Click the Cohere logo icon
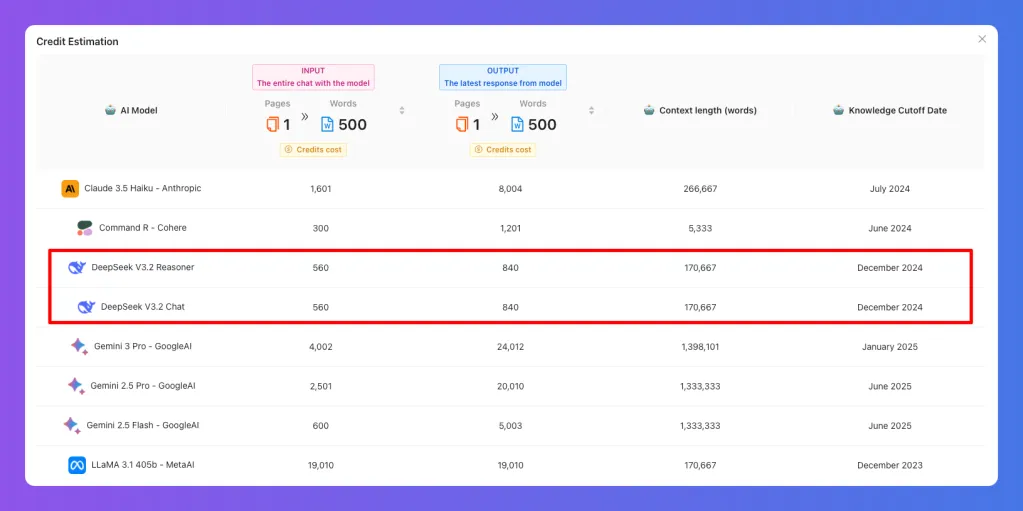This screenshot has width=1023, height=511. tap(85, 228)
